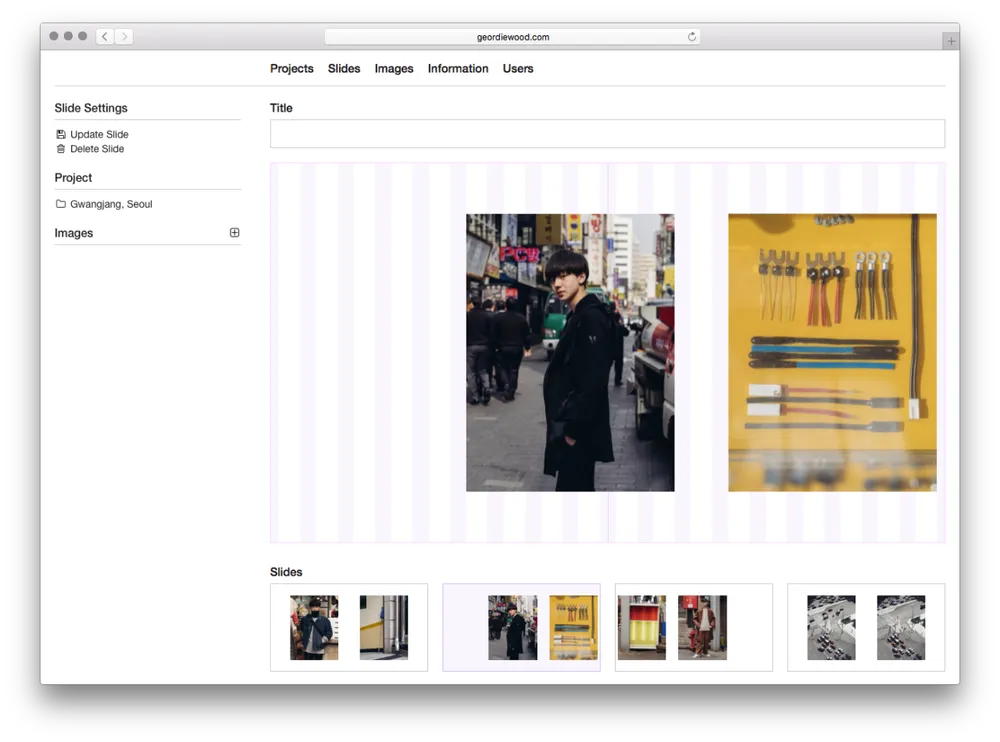This screenshot has height=742, width=1000.
Task: Switch to the Slides section
Action: tap(344, 68)
